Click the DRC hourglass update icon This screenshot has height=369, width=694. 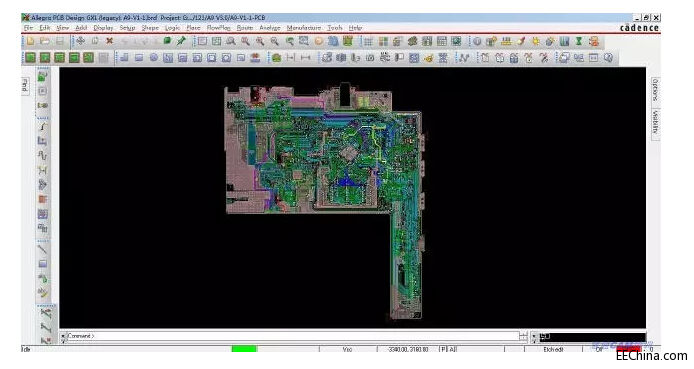(578, 42)
